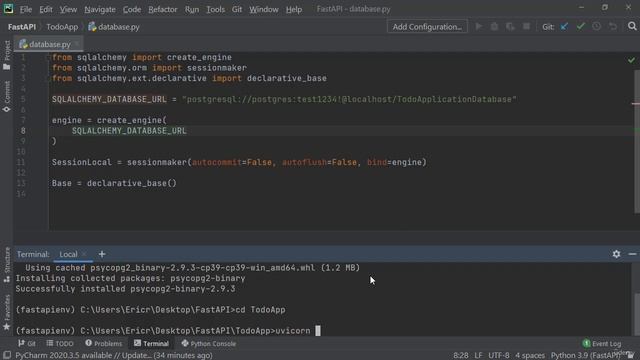
Task: Open the Terminal tool window tab
Action: [x=151, y=344]
